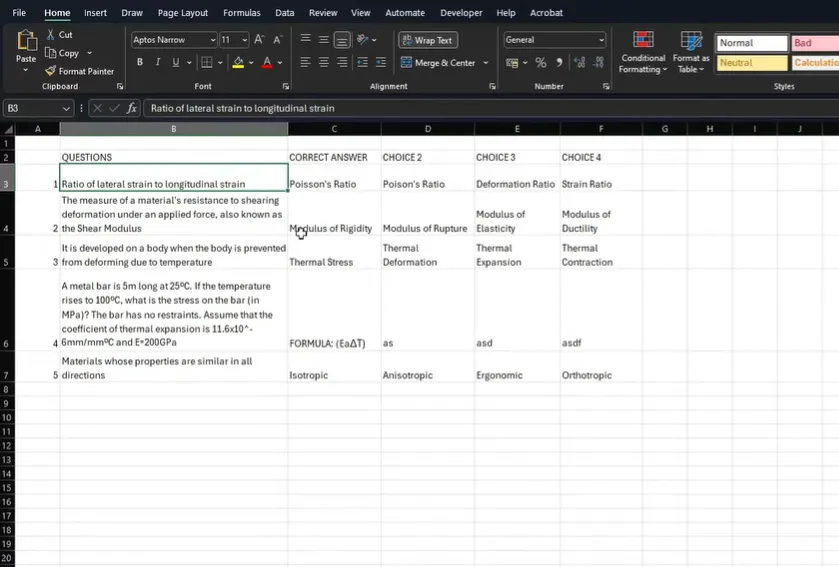Click the Cut scissors icon
Viewport: 839px width, 567px height.
[x=51, y=35]
